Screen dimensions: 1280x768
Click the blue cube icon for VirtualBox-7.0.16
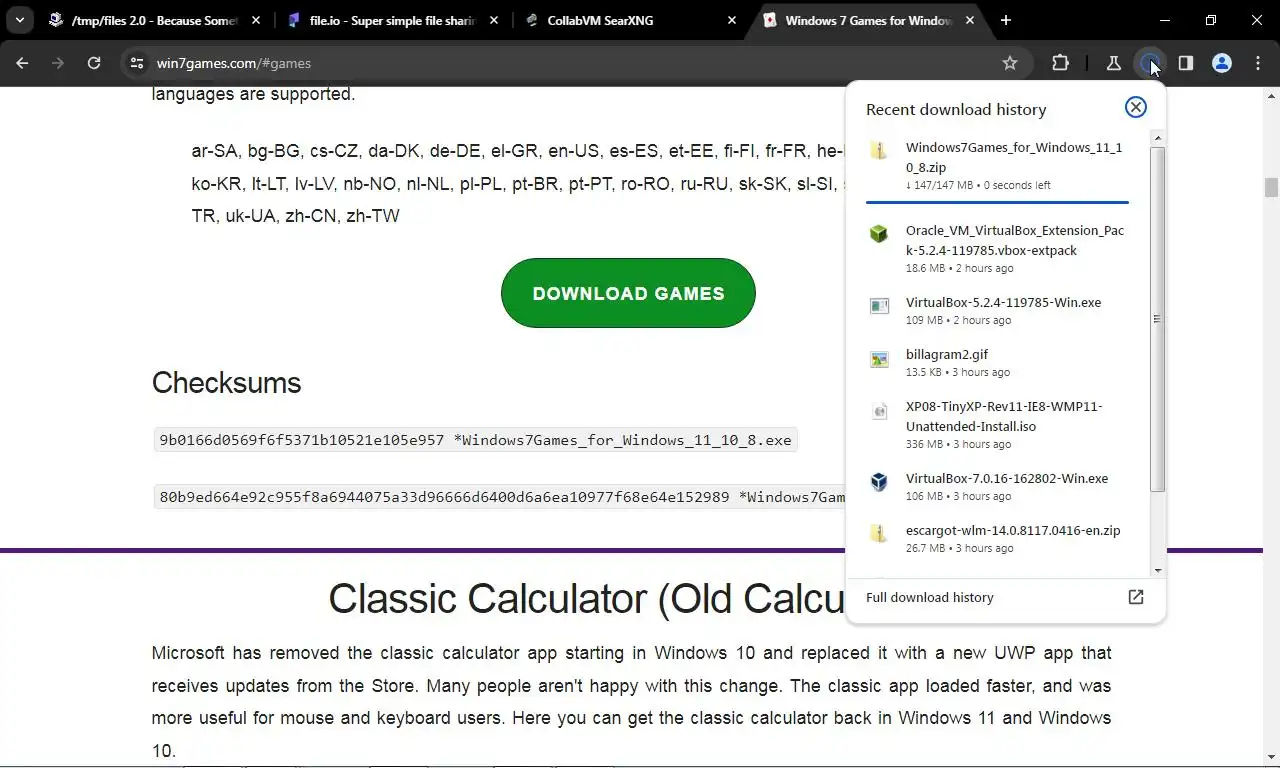(878, 482)
